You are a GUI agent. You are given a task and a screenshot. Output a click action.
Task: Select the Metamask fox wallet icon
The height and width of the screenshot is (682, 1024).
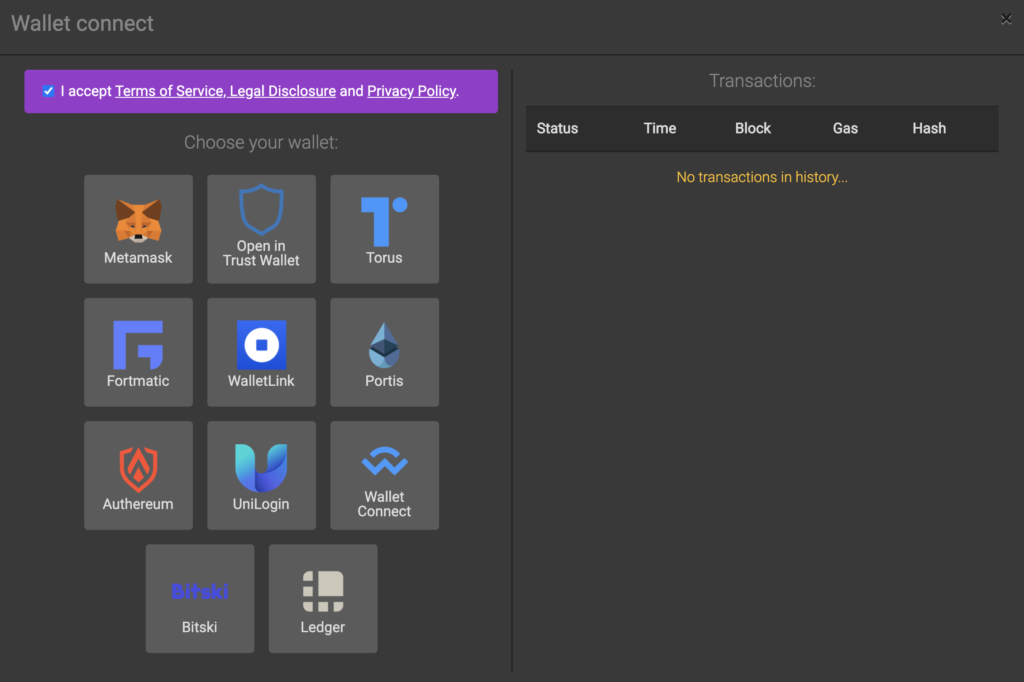[x=138, y=229]
